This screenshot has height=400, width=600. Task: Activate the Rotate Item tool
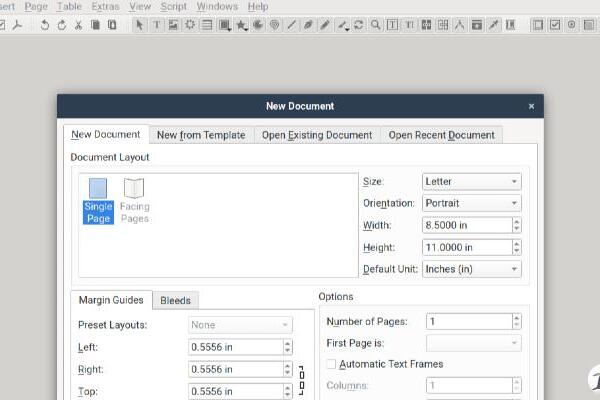pyautogui.click(x=359, y=25)
